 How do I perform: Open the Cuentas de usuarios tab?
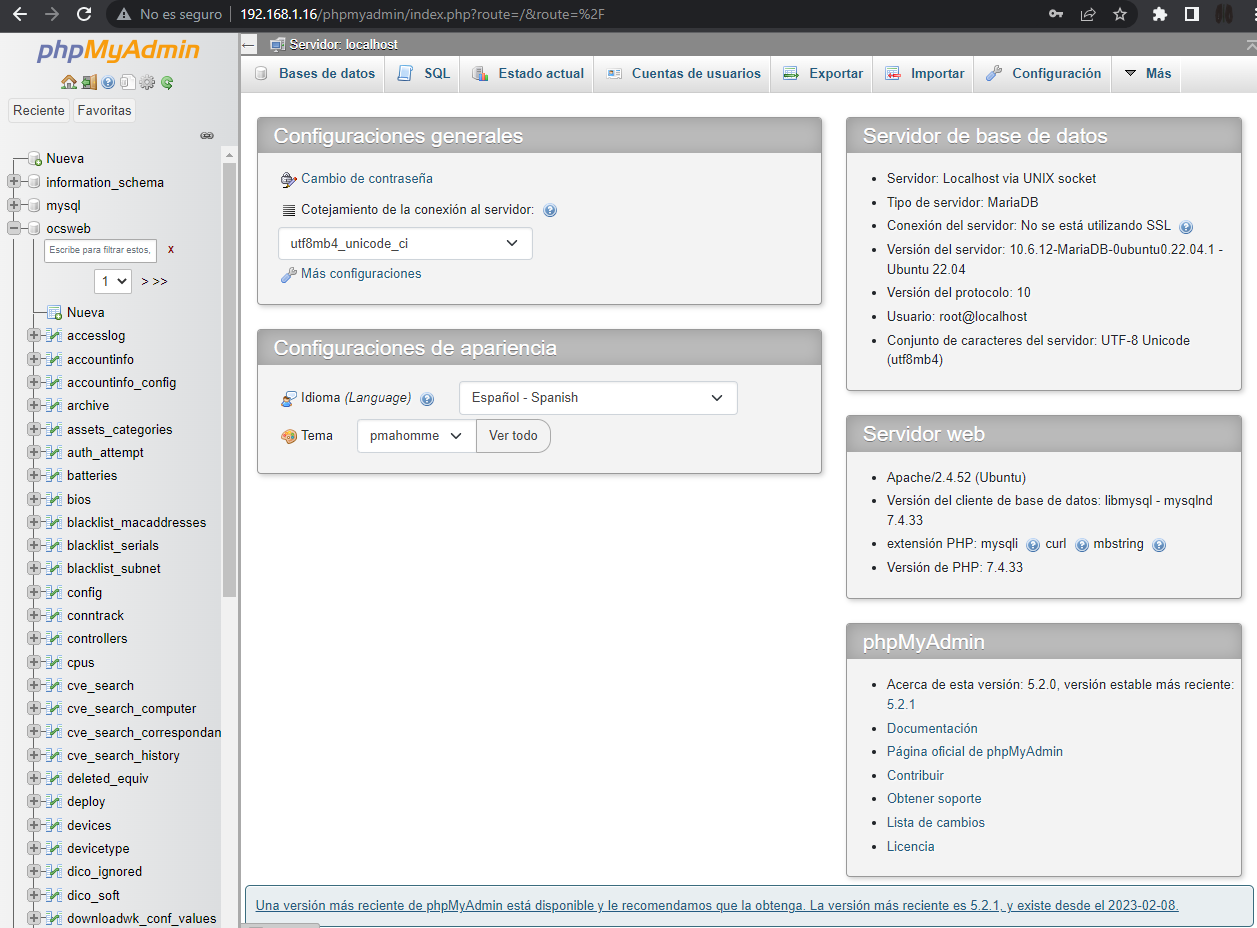683,73
